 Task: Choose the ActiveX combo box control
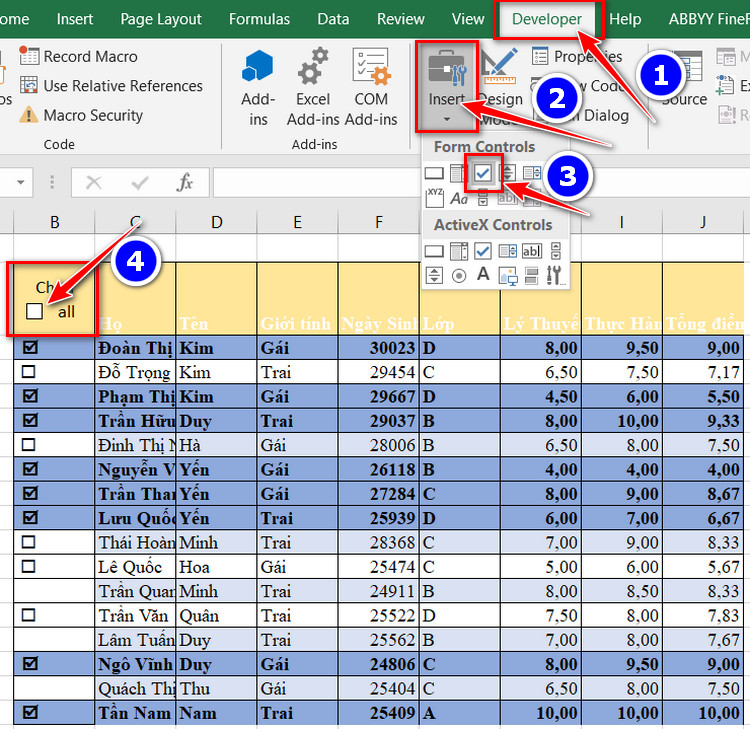[459, 251]
